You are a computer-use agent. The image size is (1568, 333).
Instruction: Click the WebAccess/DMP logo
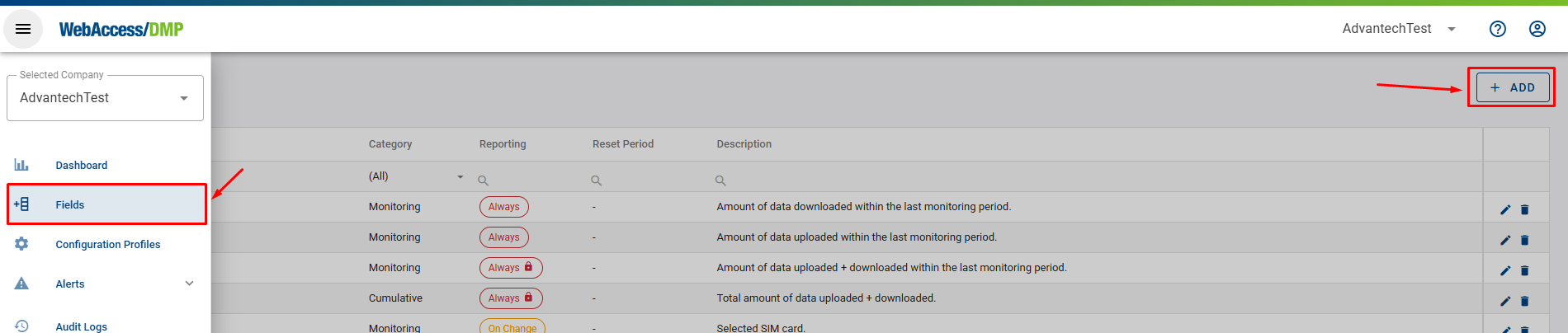click(x=121, y=30)
